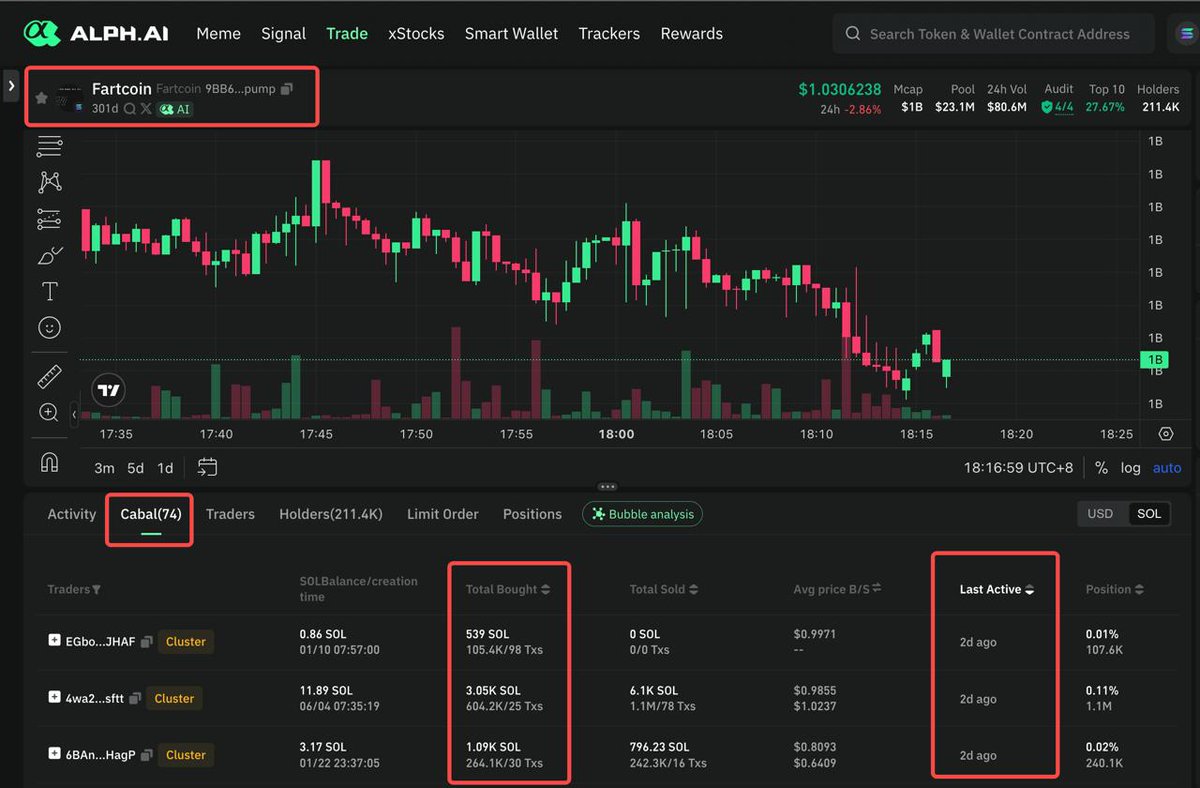Screen dimensions: 1200x788
Task: Go to the xStocks page
Action: point(416,34)
